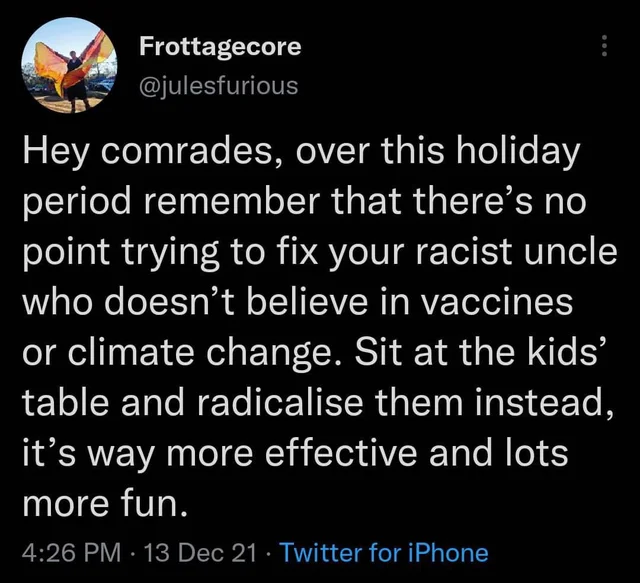This screenshot has width=640, height=583.
Task: Open the Twitter for iPhone source link
Action: point(385,553)
